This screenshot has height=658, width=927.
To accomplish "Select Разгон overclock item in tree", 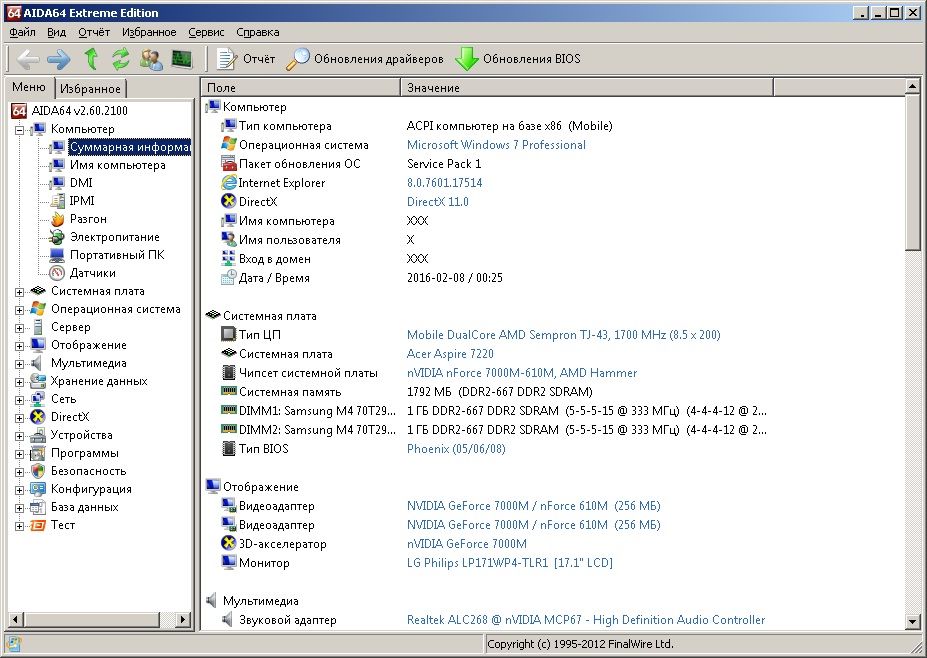I will click(x=88, y=219).
